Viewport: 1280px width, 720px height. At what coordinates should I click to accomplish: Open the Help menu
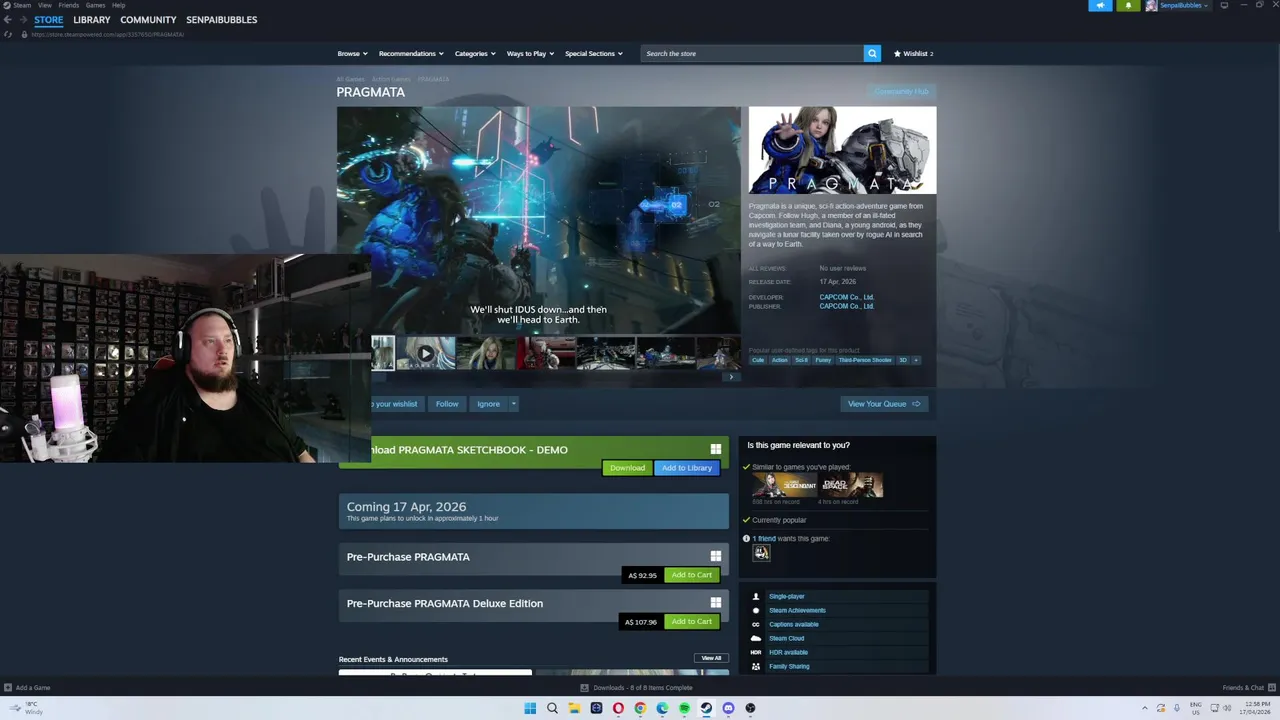click(x=118, y=5)
